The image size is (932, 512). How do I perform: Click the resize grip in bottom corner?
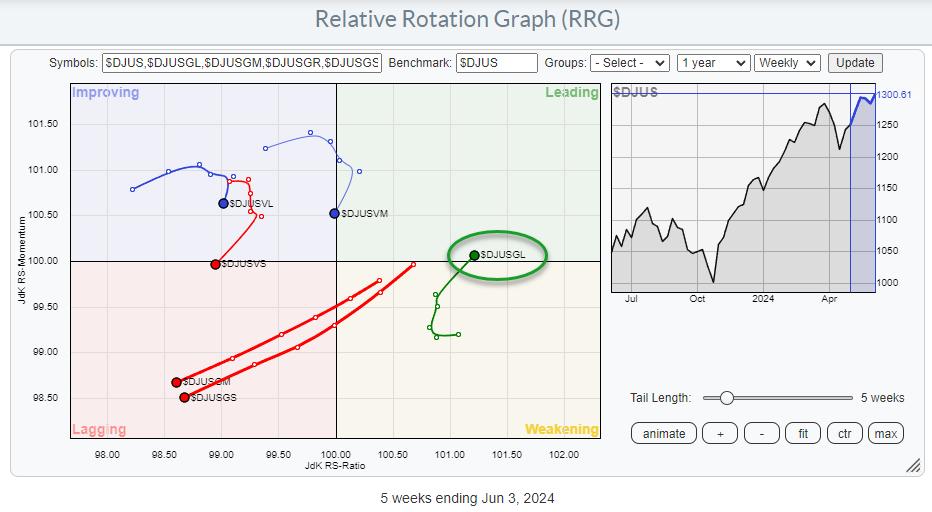(x=912, y=465)
